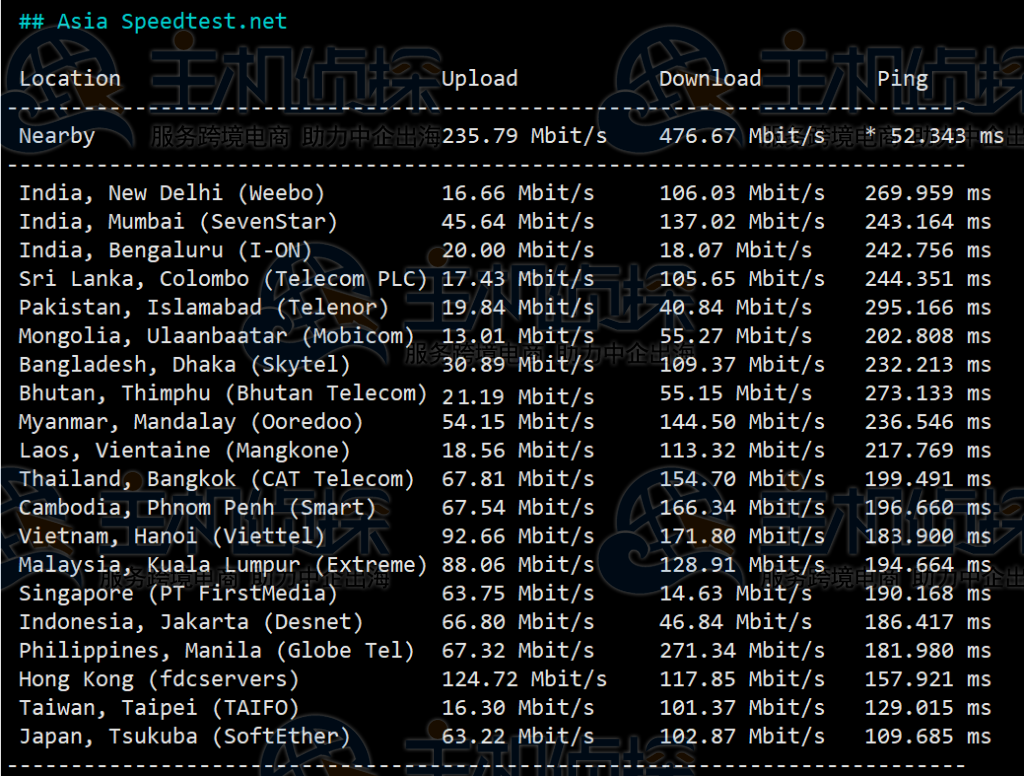Click Hong Kong (fdcservers) location text
The height and width of the screenshot is (776, 1024).
[x=159, y=679]
